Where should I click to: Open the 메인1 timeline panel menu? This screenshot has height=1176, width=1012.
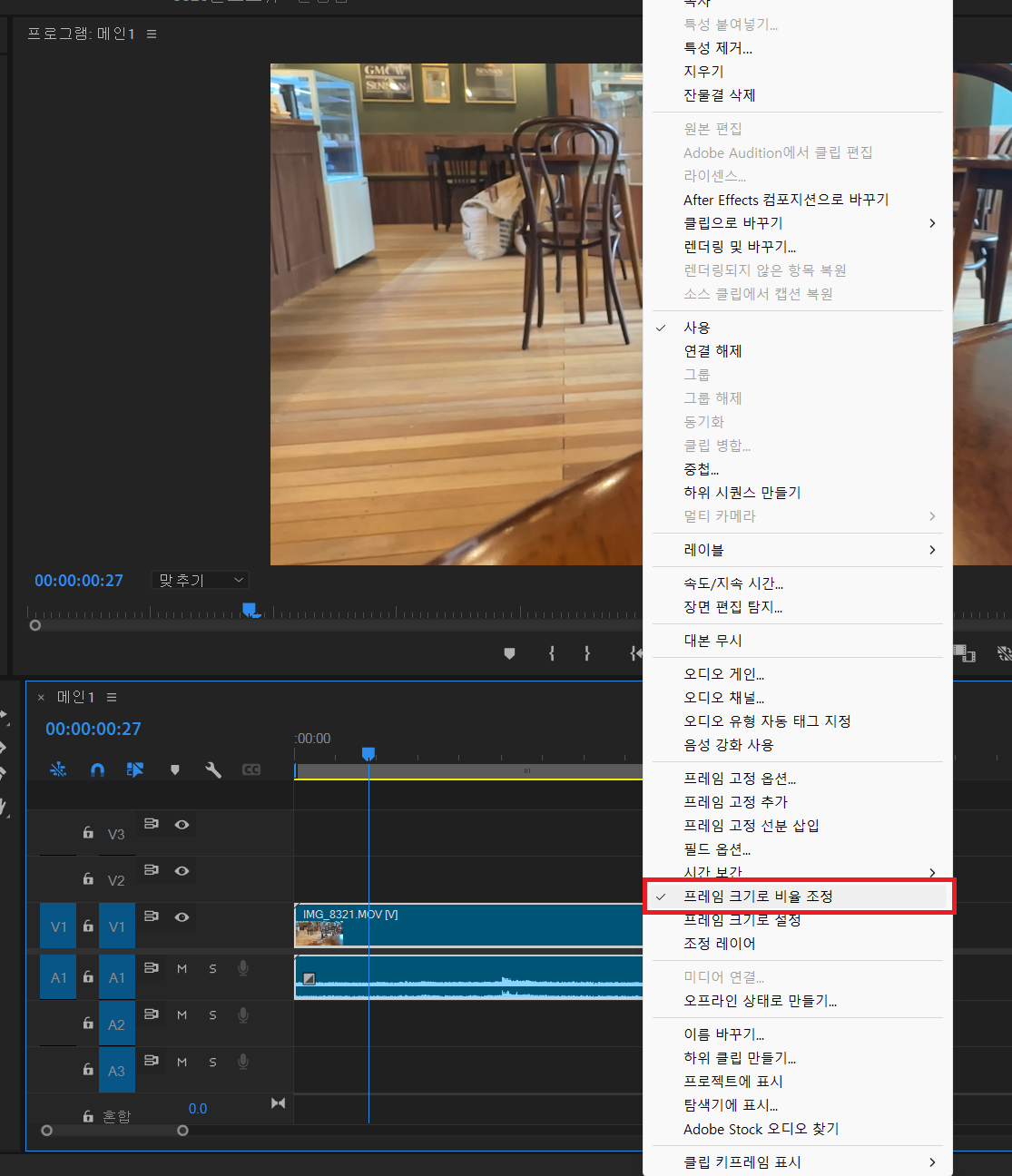pos(111,696)
